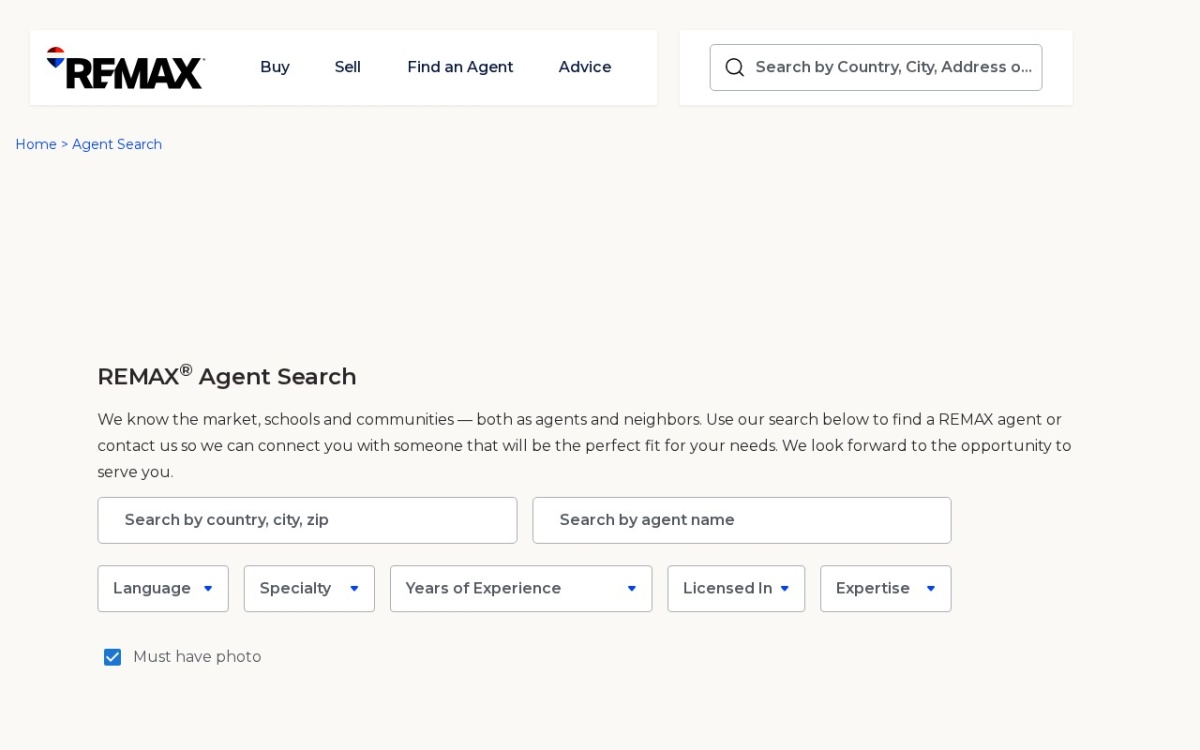1200x750 pixels.
Task: Expand the Expertise dropdown
Action: tap(886, 588)
